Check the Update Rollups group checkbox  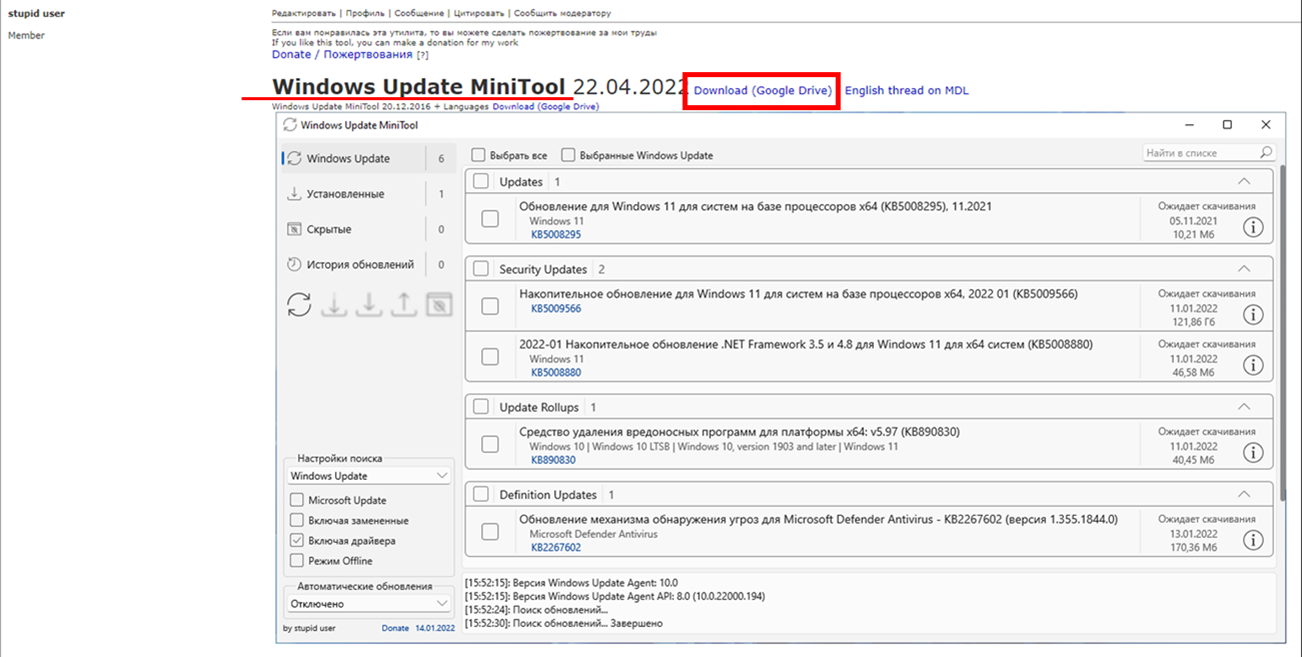click(x=481, y=407)
